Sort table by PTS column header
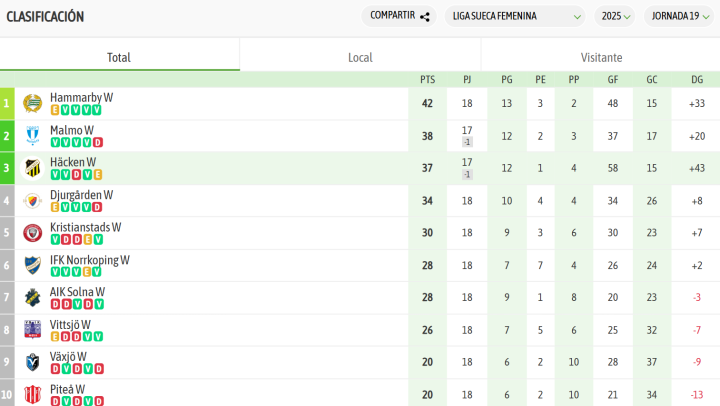Image resolution: width=720 pixels, height=406 pixels. [x=427, y=79]
